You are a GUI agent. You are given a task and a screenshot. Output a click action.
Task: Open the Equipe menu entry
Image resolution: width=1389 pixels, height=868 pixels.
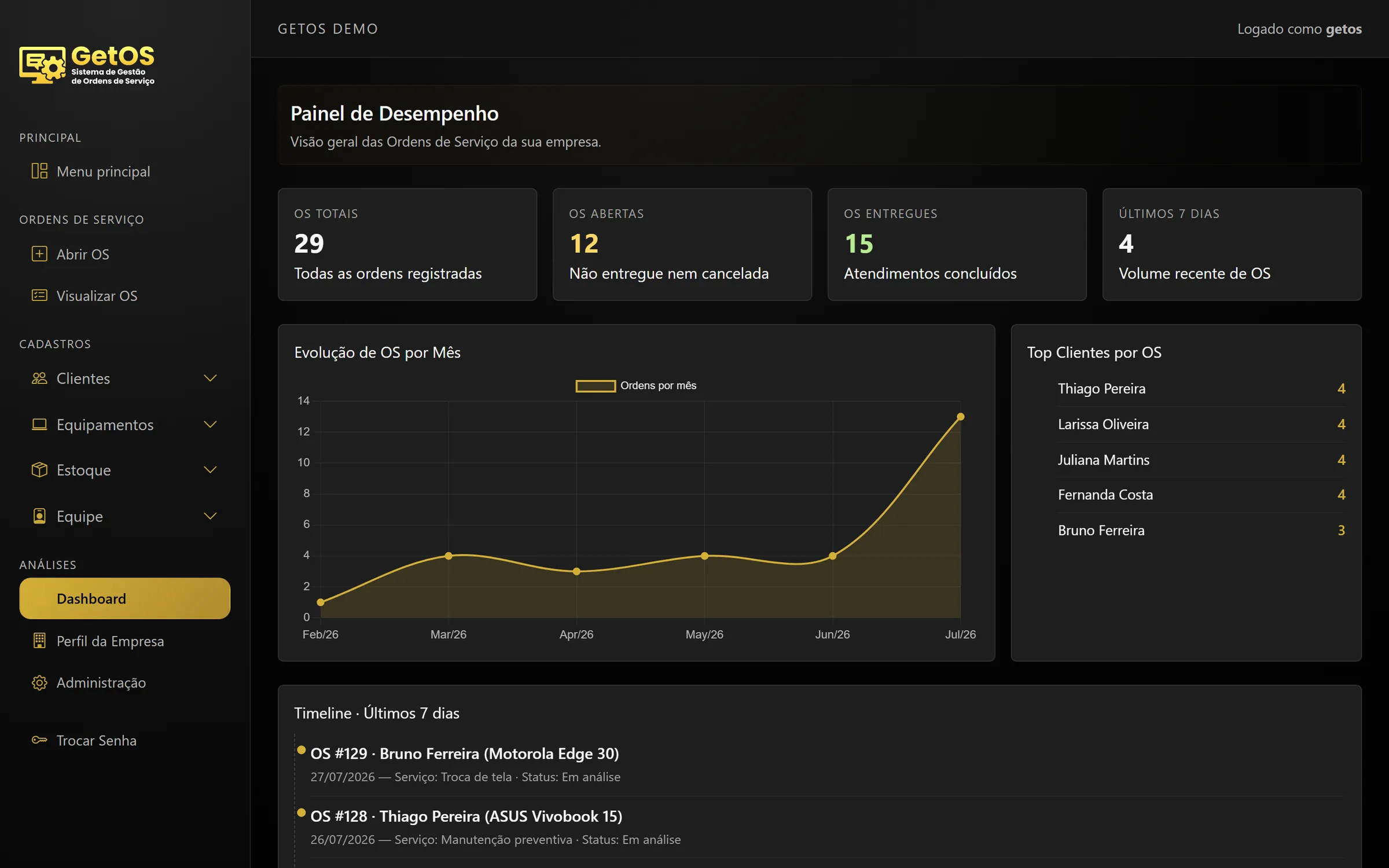point(124,516)
